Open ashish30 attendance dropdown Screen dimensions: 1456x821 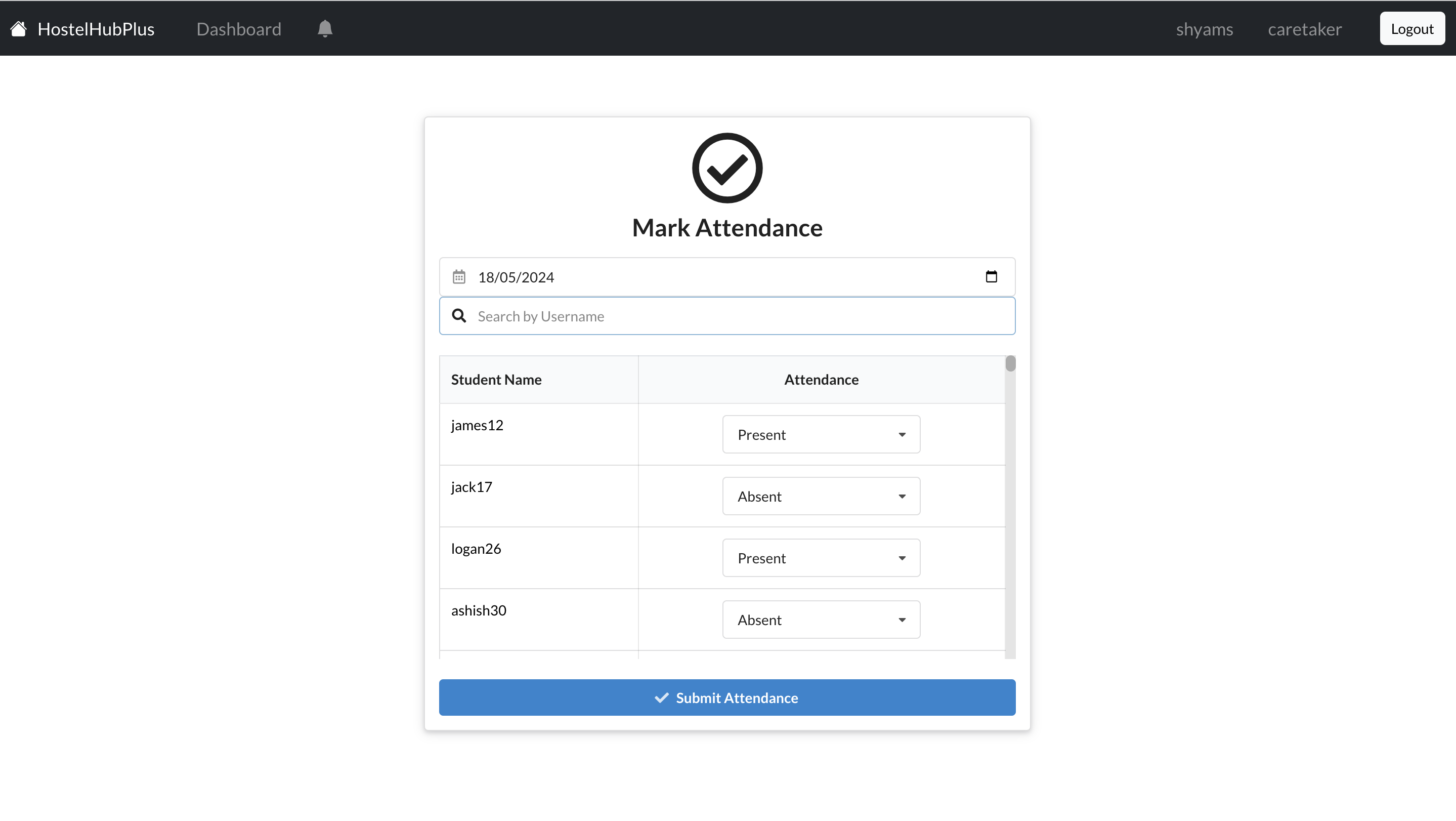(821, 619)
